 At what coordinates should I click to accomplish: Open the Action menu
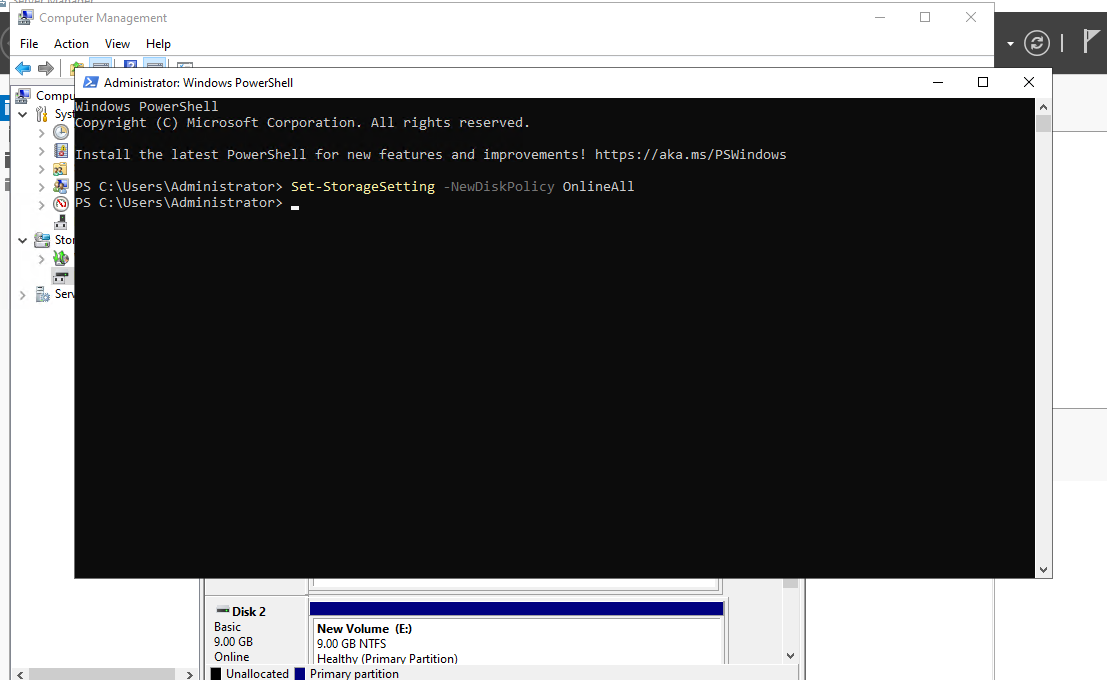[x=71, y=44]
